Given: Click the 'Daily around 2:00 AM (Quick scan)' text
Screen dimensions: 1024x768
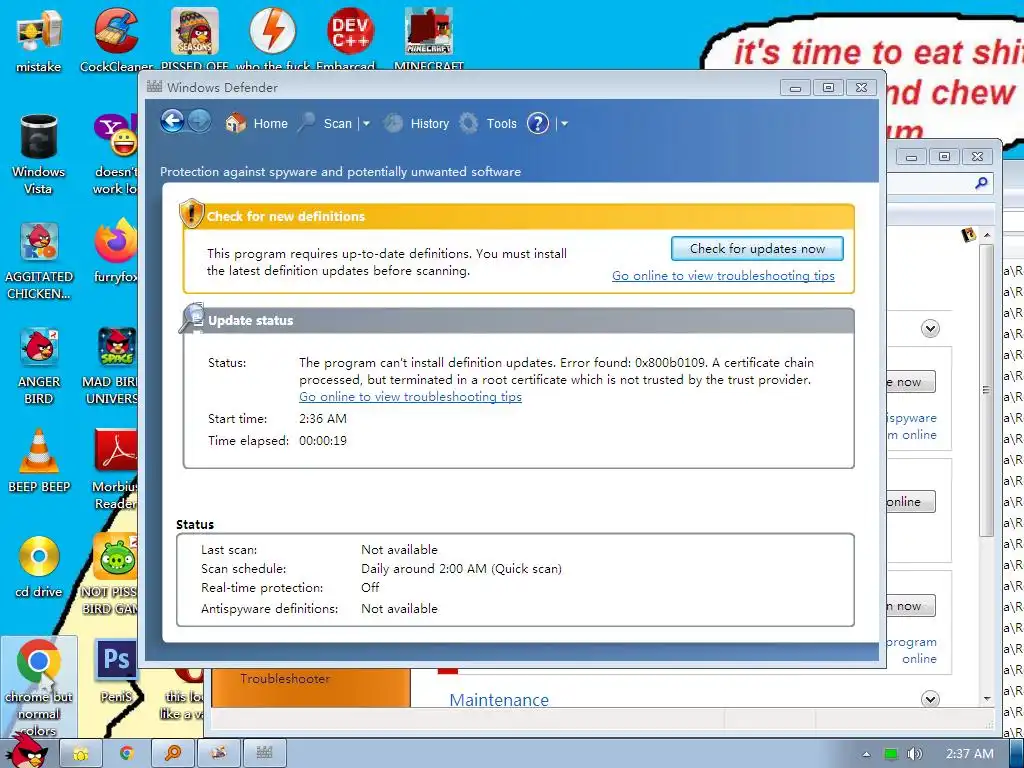Looking at the screenshot, I should [x=461, y=569].
